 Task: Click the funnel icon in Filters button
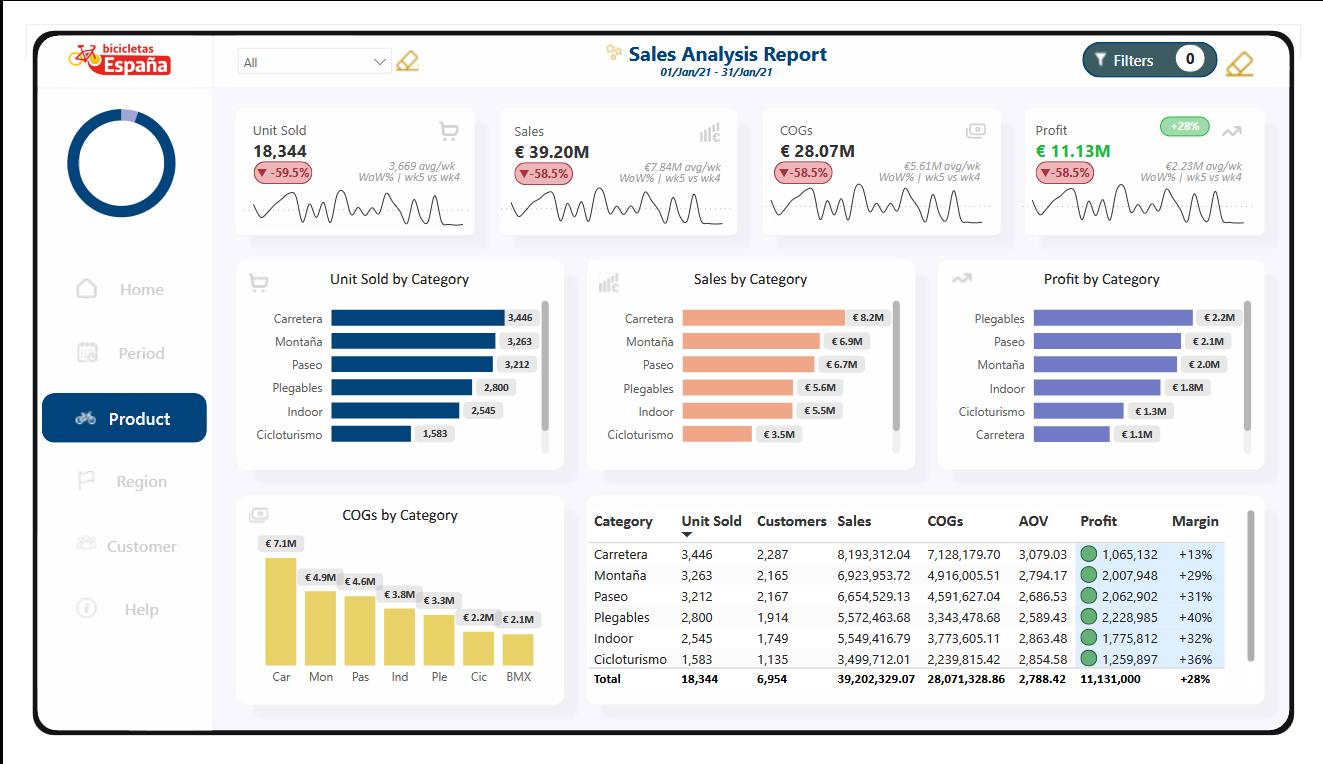(x=1100, y=60)
